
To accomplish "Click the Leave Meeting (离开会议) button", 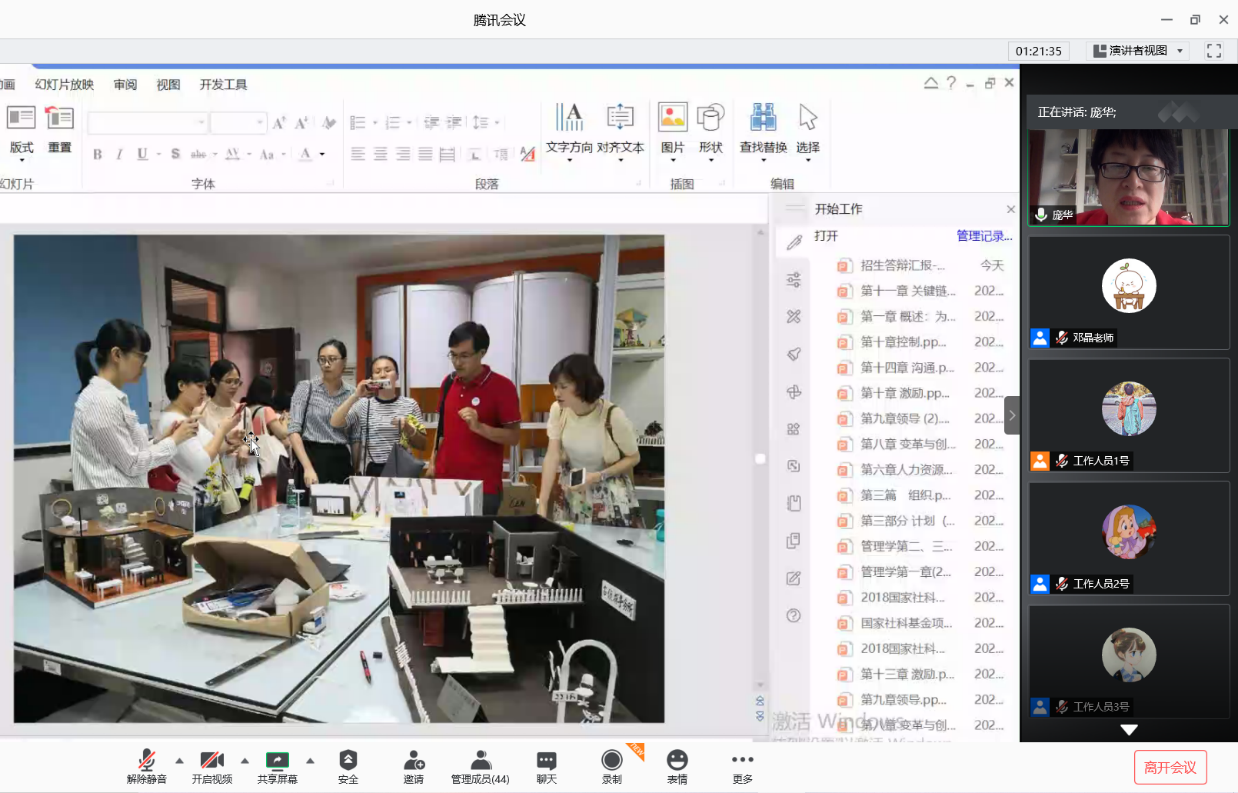I will pyautogui.click(x=1170, y=767).
